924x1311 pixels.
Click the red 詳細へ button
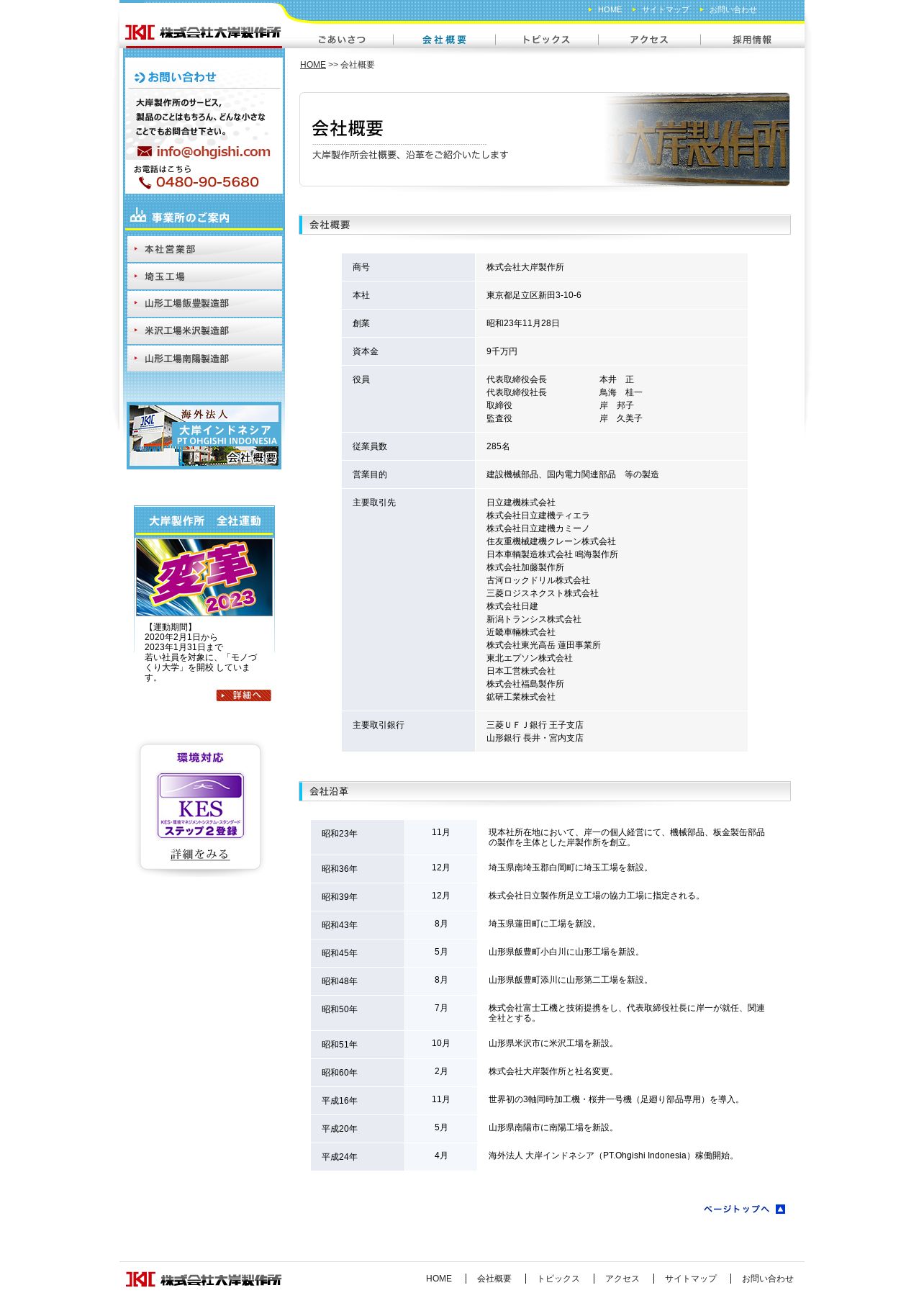tap(244, 695)
